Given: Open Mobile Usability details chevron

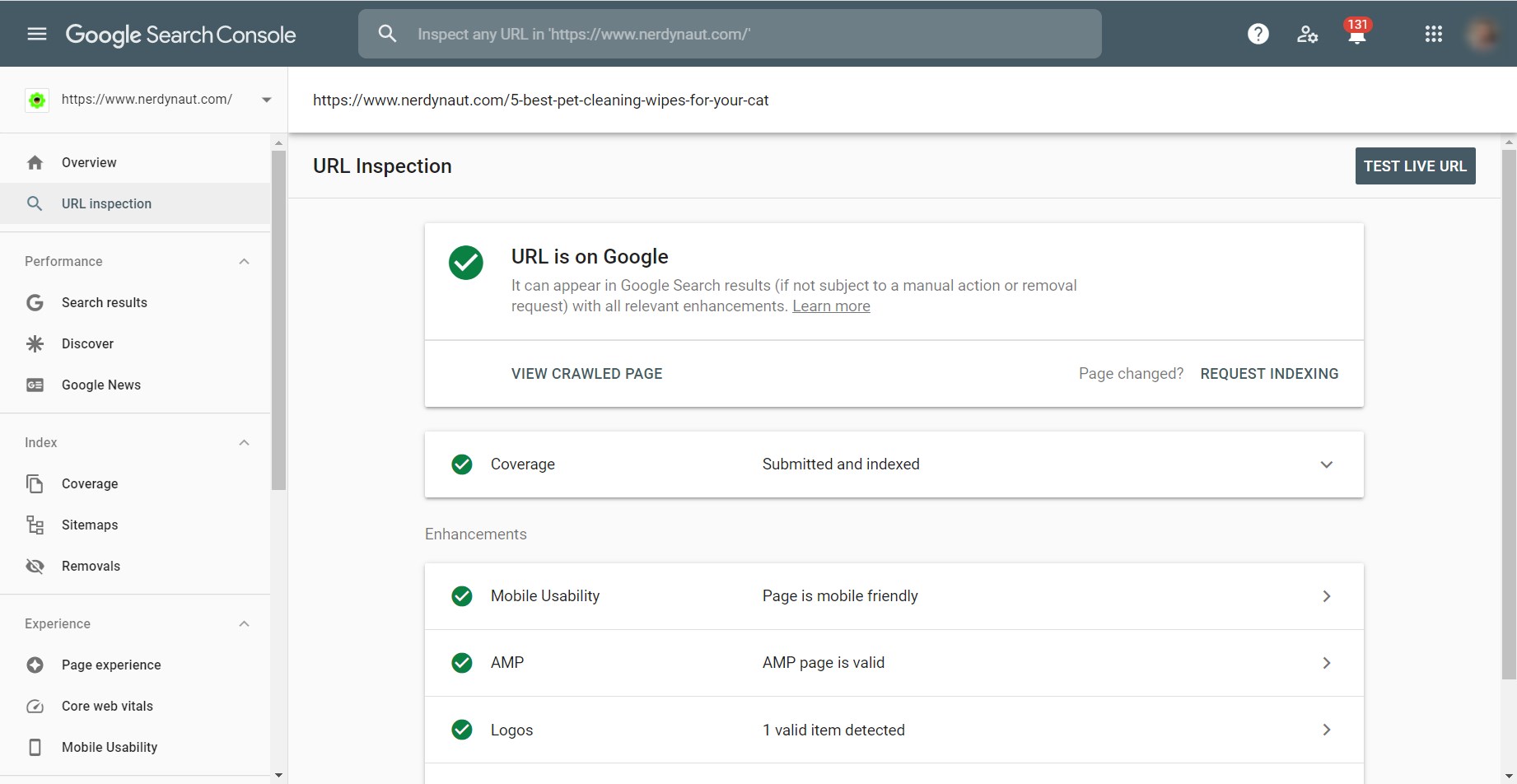Looking at the screenshot, I should 1327,596.
